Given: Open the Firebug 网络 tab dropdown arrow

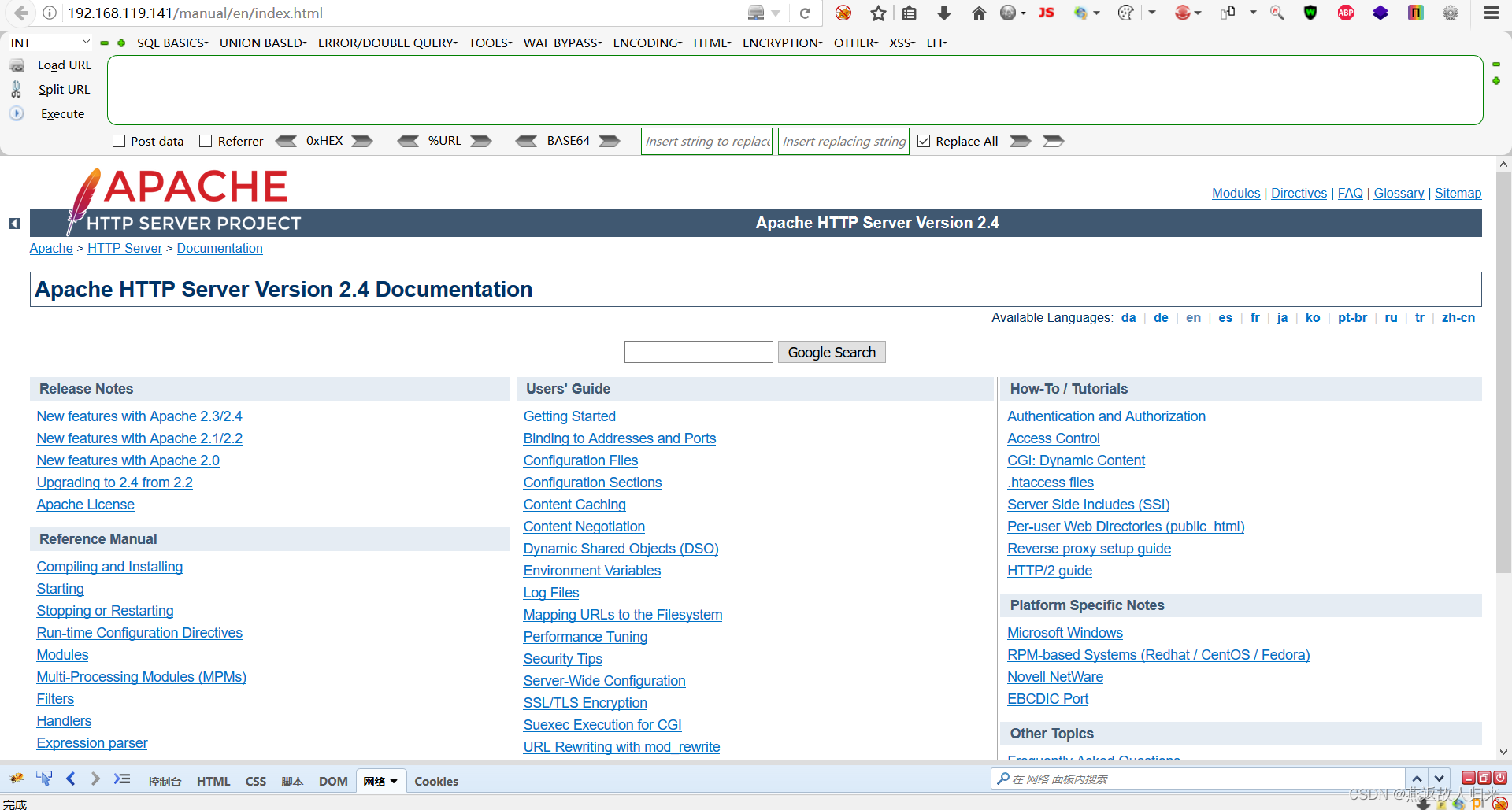Looking at the screenshot, I should [x=394, y=781].
